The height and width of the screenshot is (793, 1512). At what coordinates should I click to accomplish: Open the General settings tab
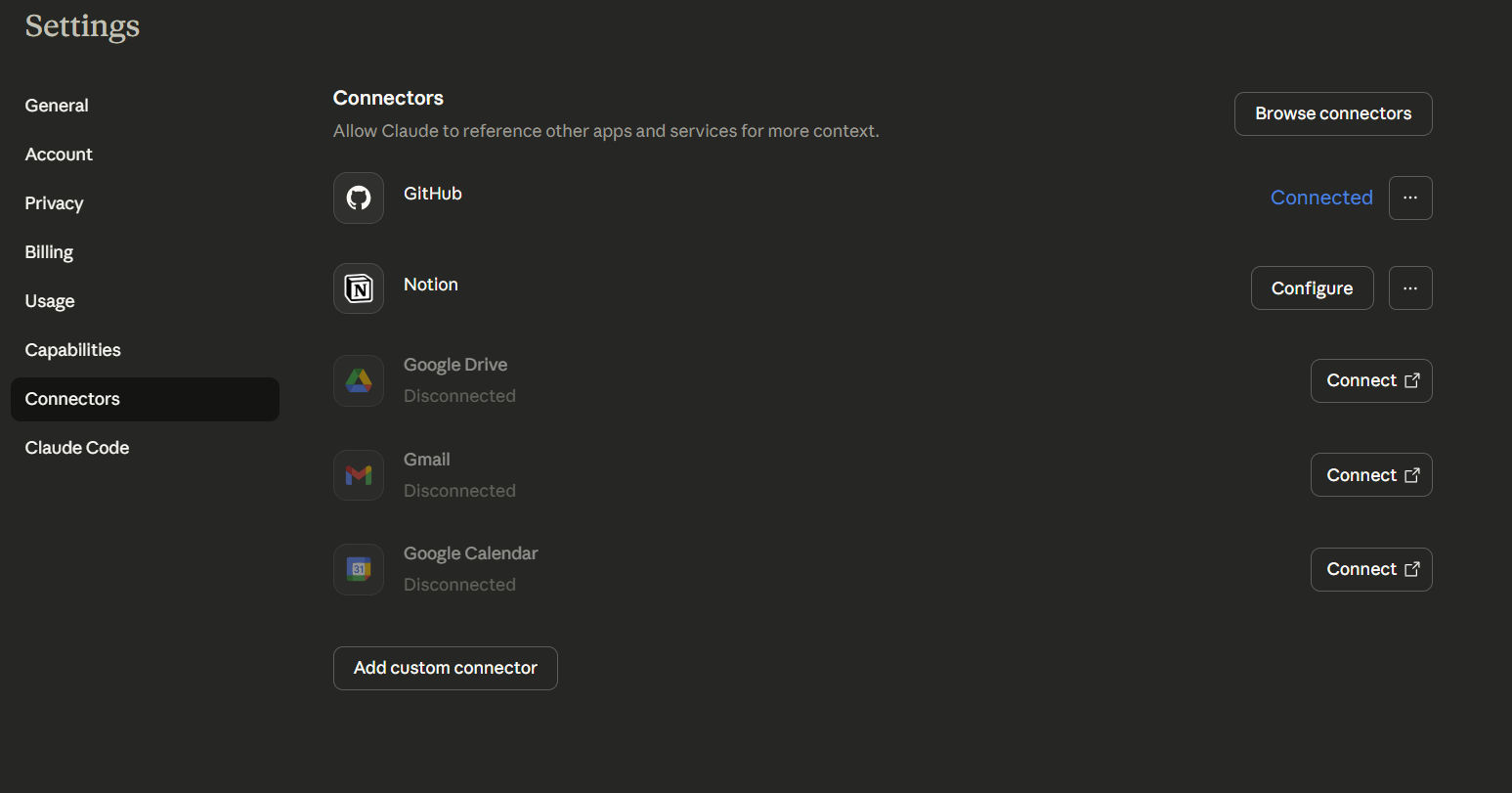click(x=57, y=106)
